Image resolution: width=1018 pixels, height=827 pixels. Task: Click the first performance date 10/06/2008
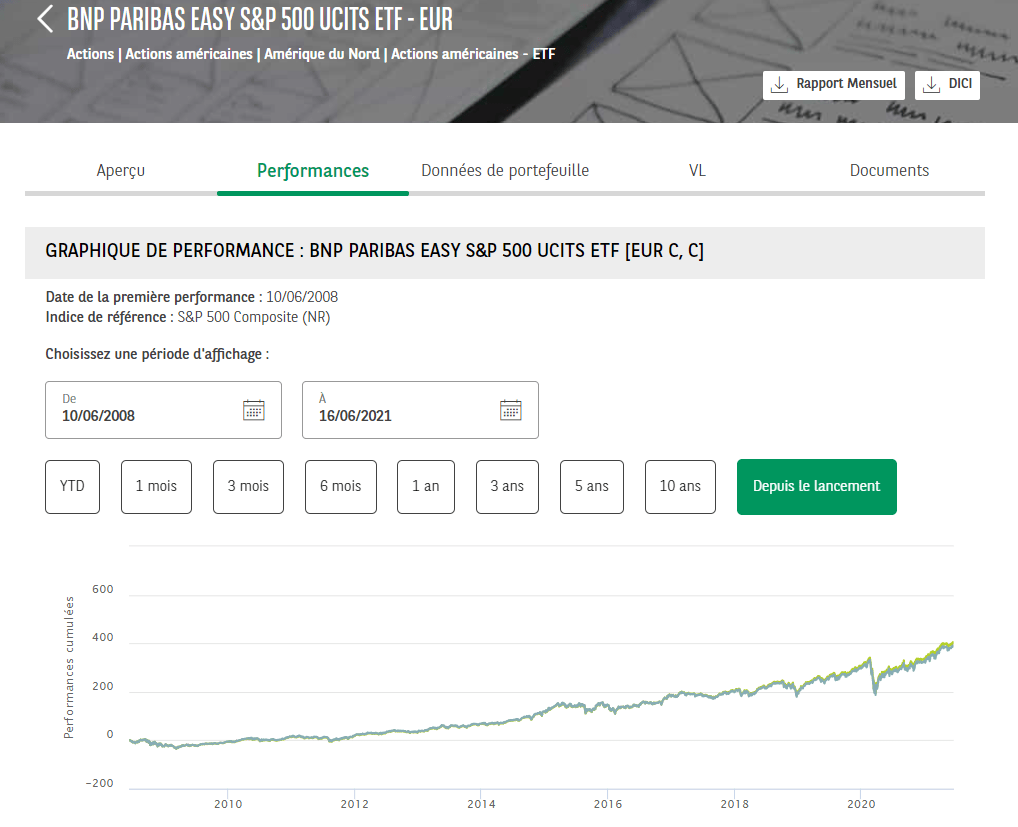coord(302,297)
